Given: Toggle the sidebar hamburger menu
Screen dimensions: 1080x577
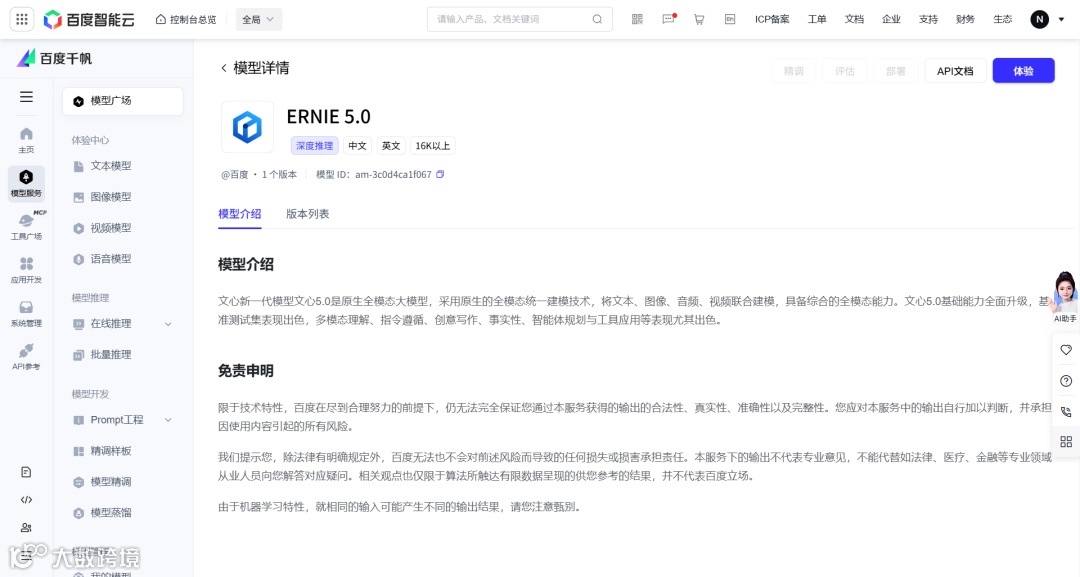Looking at the screenshot, I should 26,97.
